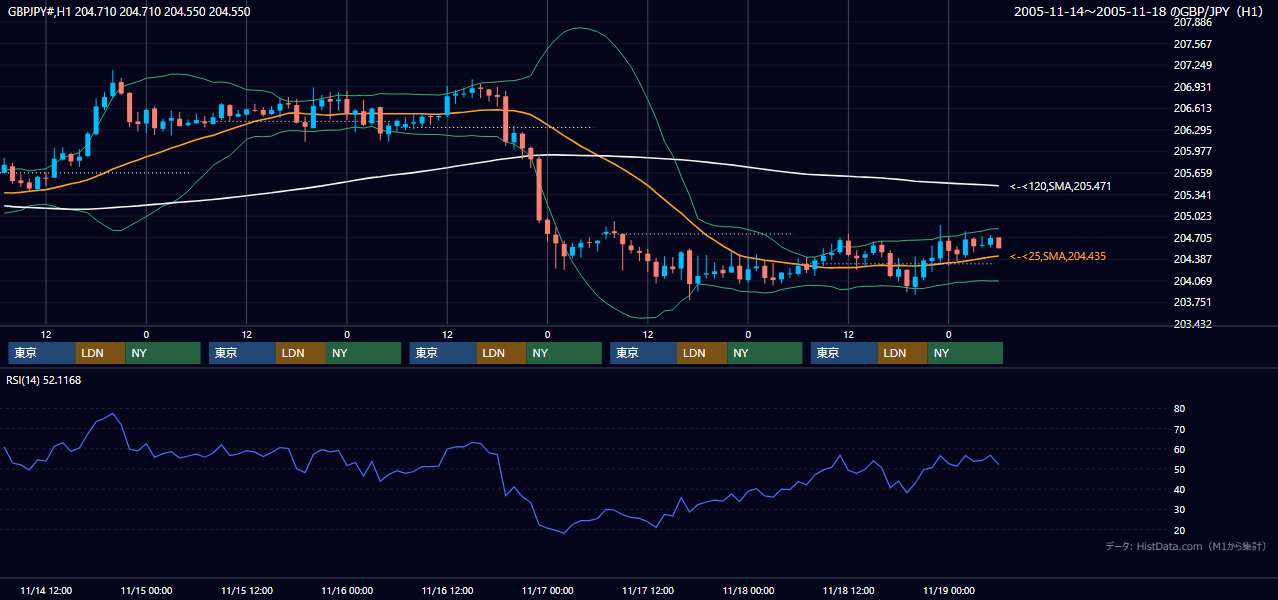This screenshot has width=1278, height=600.
Task: Click the LDN session box for 11/16
Action: click(502, 353)
